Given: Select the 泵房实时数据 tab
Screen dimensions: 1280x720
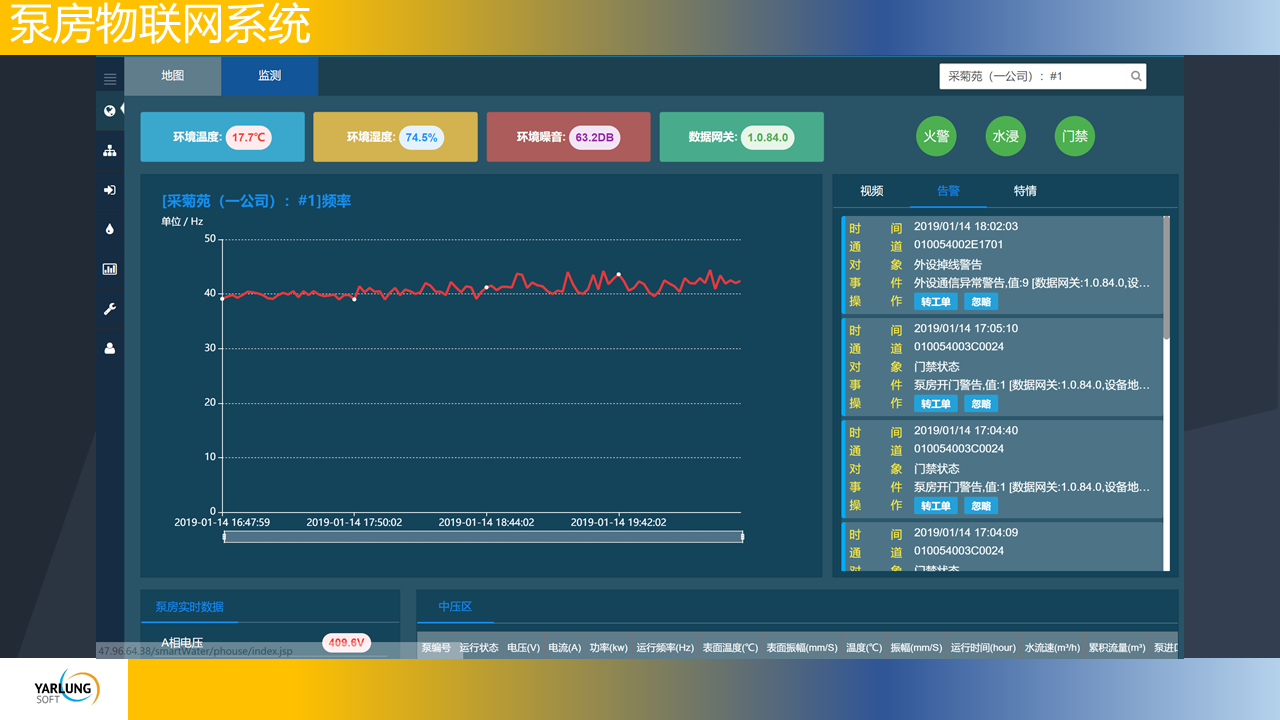Looking at the screenshot, I should (x=189, y=607).
